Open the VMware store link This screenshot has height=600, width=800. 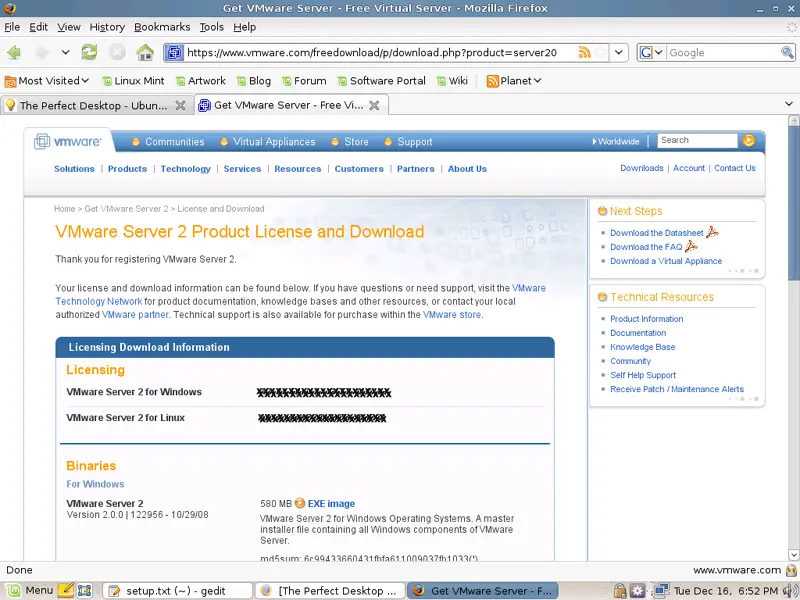pos(452,315)
